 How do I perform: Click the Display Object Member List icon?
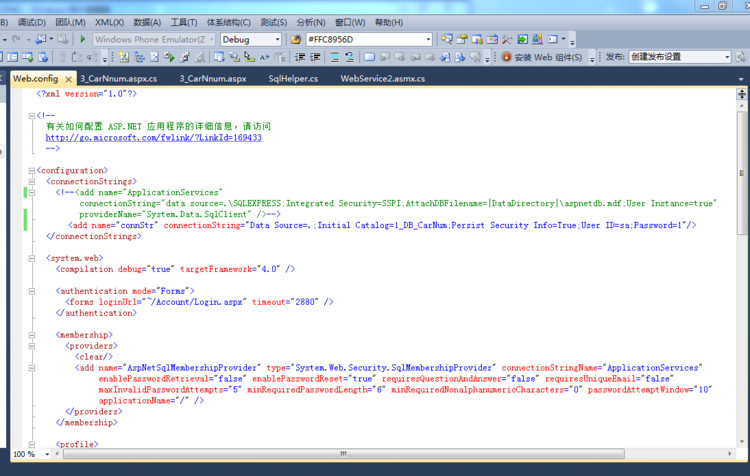(x=219, y=57)
